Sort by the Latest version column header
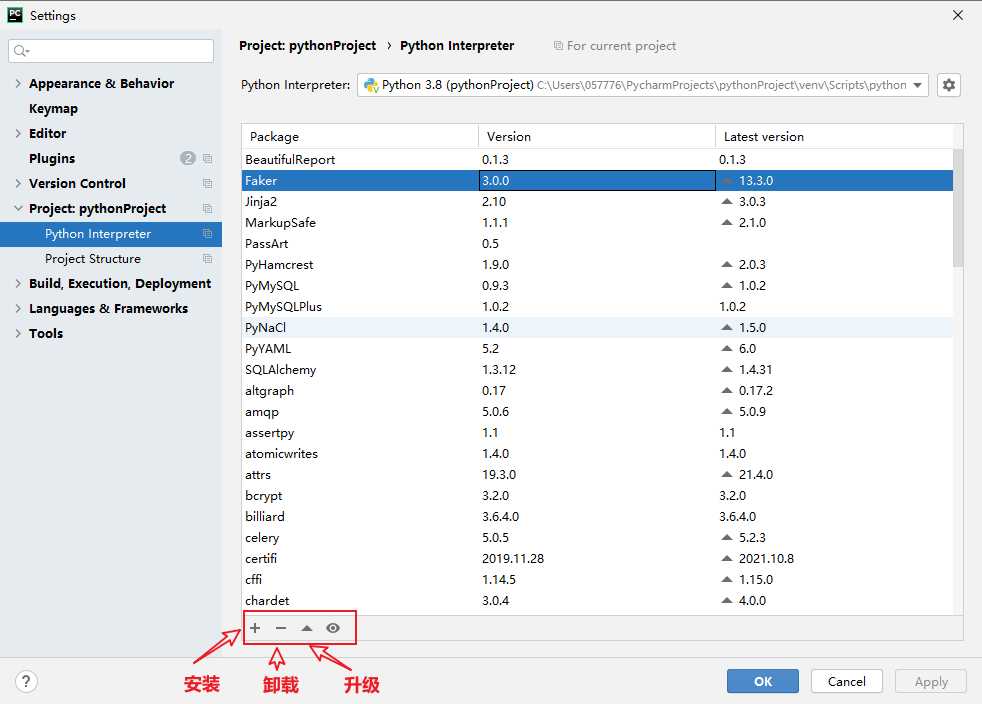Image resolution: width=982 pixels, height=704 pixels. [x=834, y=137]
